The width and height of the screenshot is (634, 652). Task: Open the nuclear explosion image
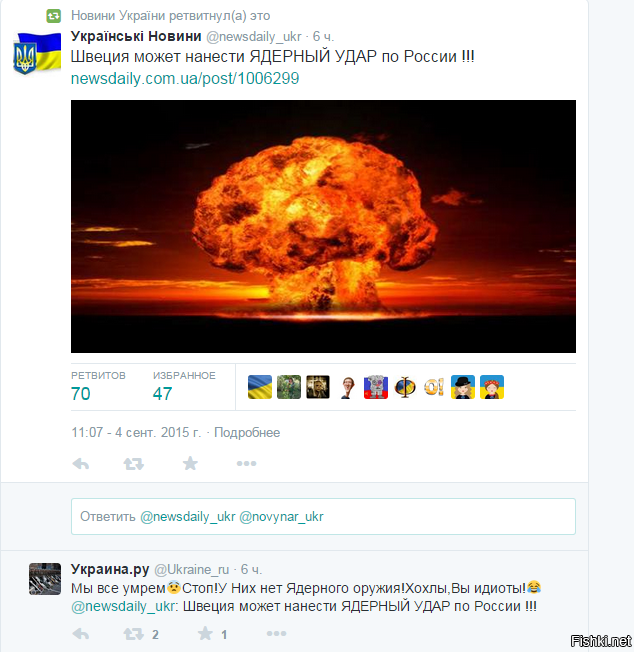pyautogui.click(x=323, y=226)
